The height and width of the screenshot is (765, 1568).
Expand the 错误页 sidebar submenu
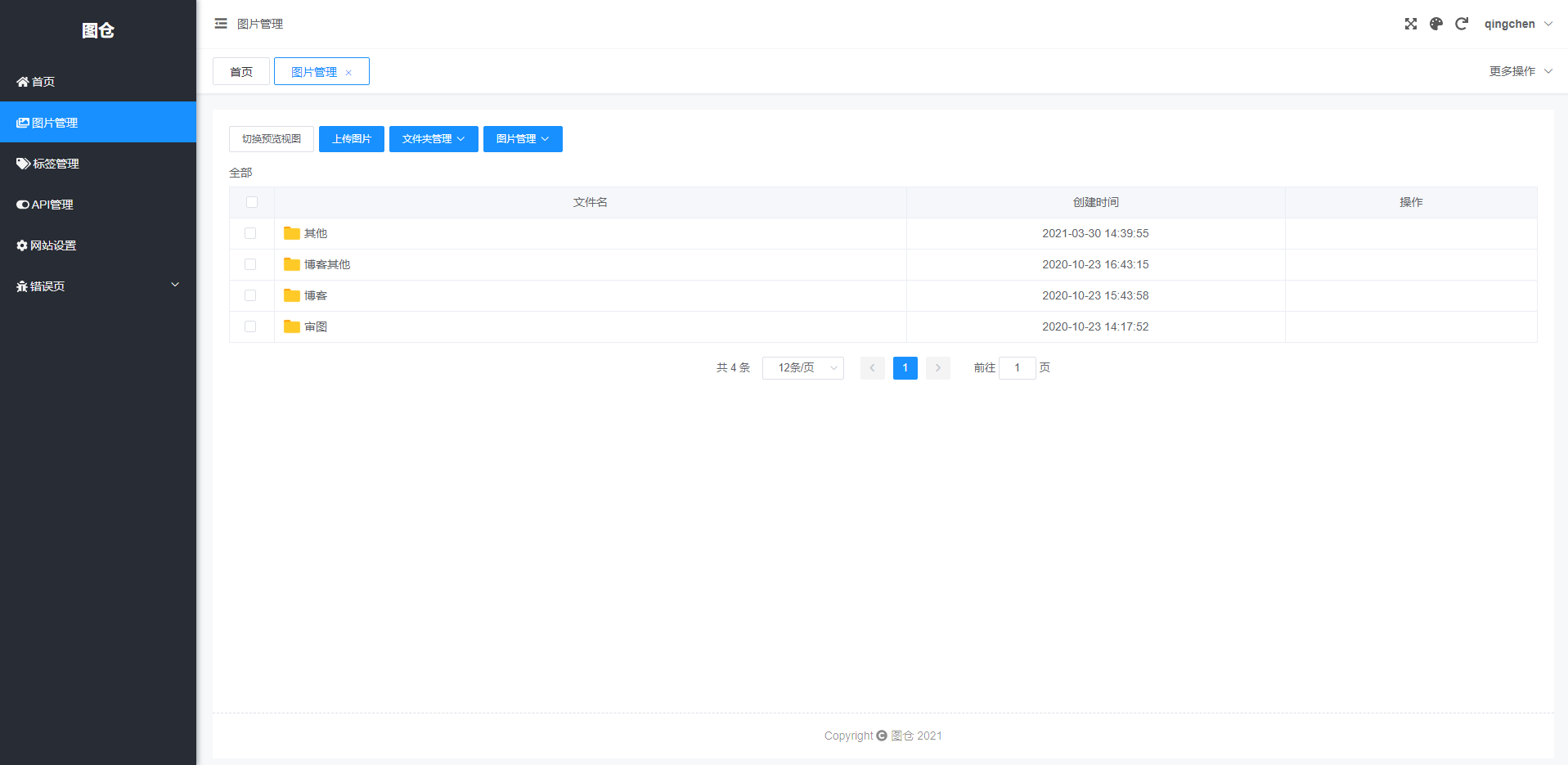(98, 286)
